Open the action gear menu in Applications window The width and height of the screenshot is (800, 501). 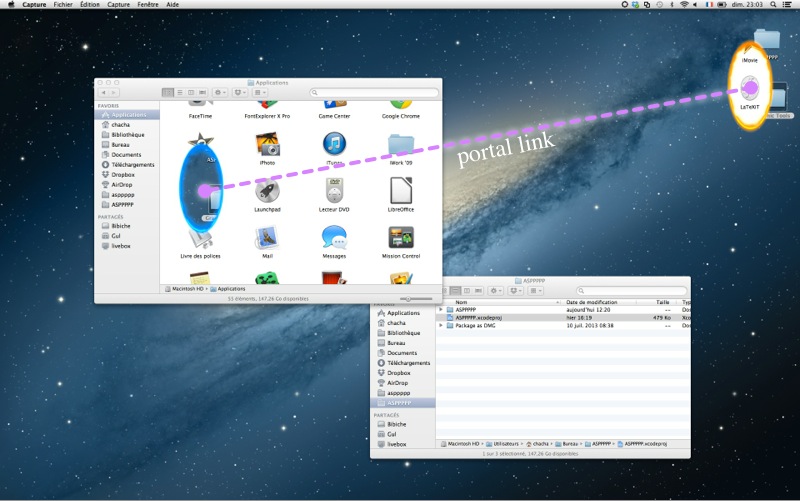click(220, 92)
